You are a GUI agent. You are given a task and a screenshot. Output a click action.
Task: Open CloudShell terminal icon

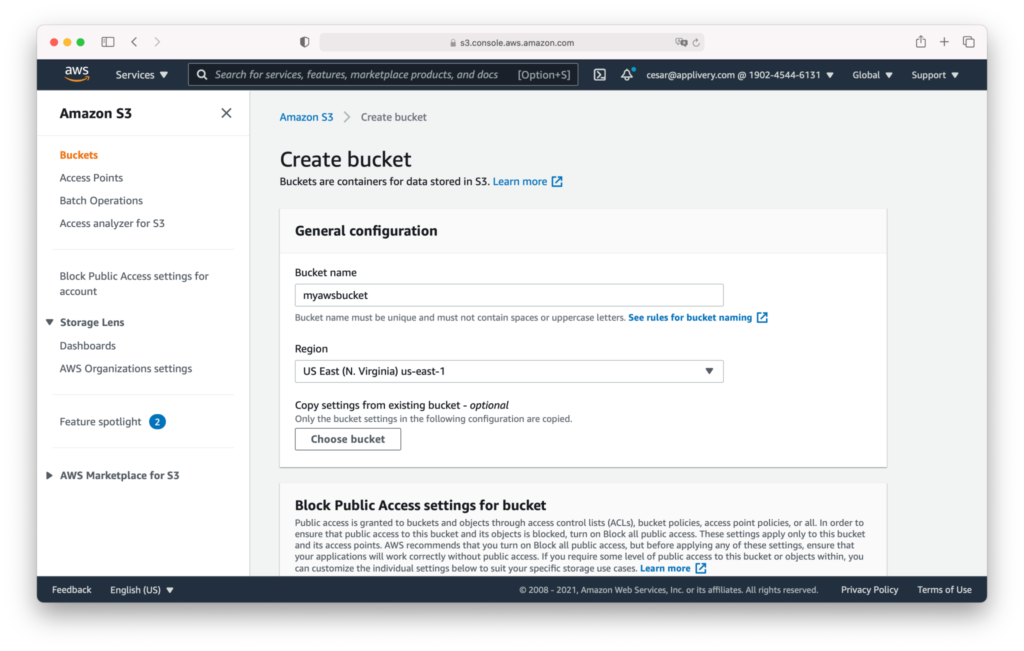[x=599, y=74]
